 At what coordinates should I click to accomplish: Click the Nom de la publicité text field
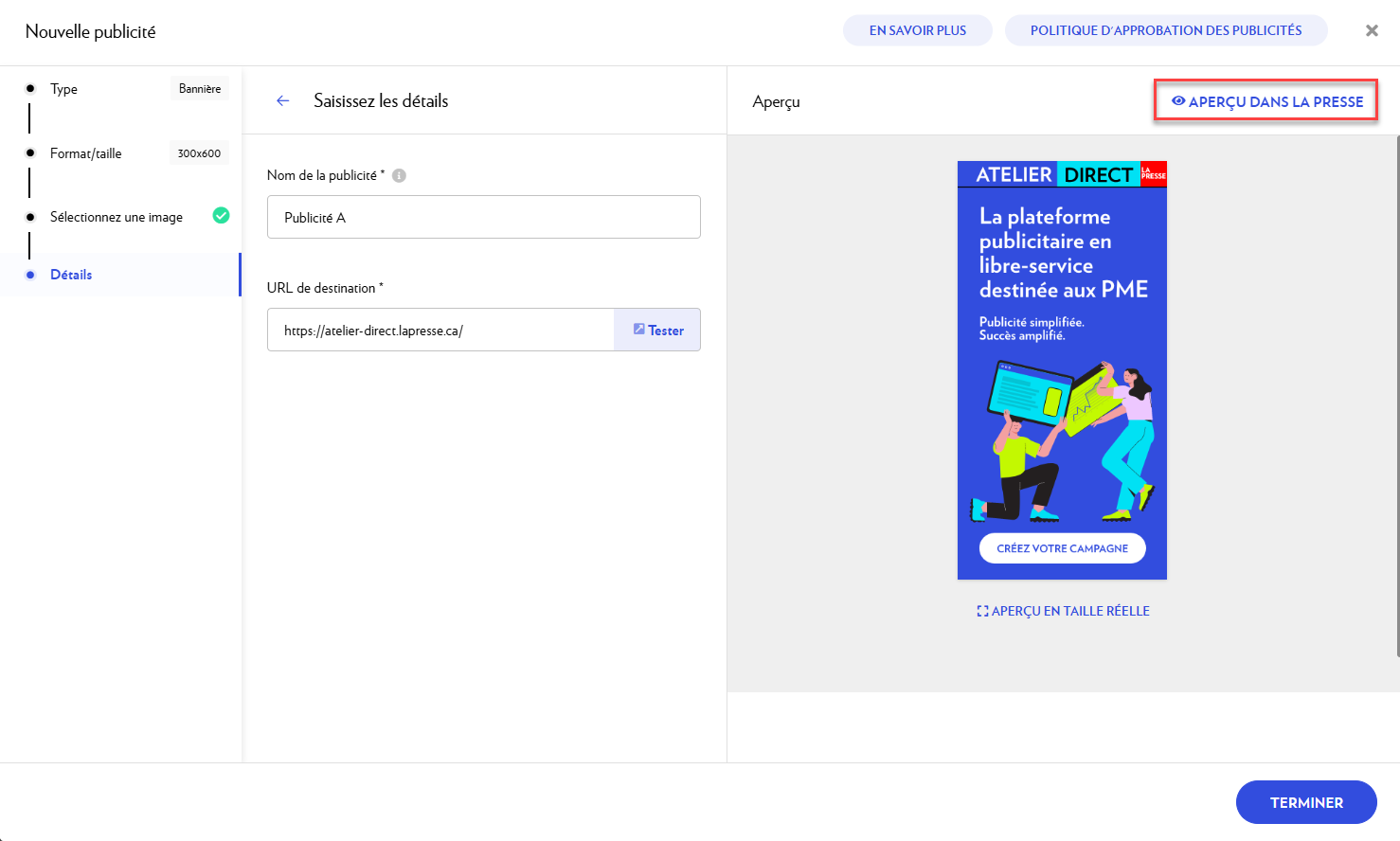[483, 217]
